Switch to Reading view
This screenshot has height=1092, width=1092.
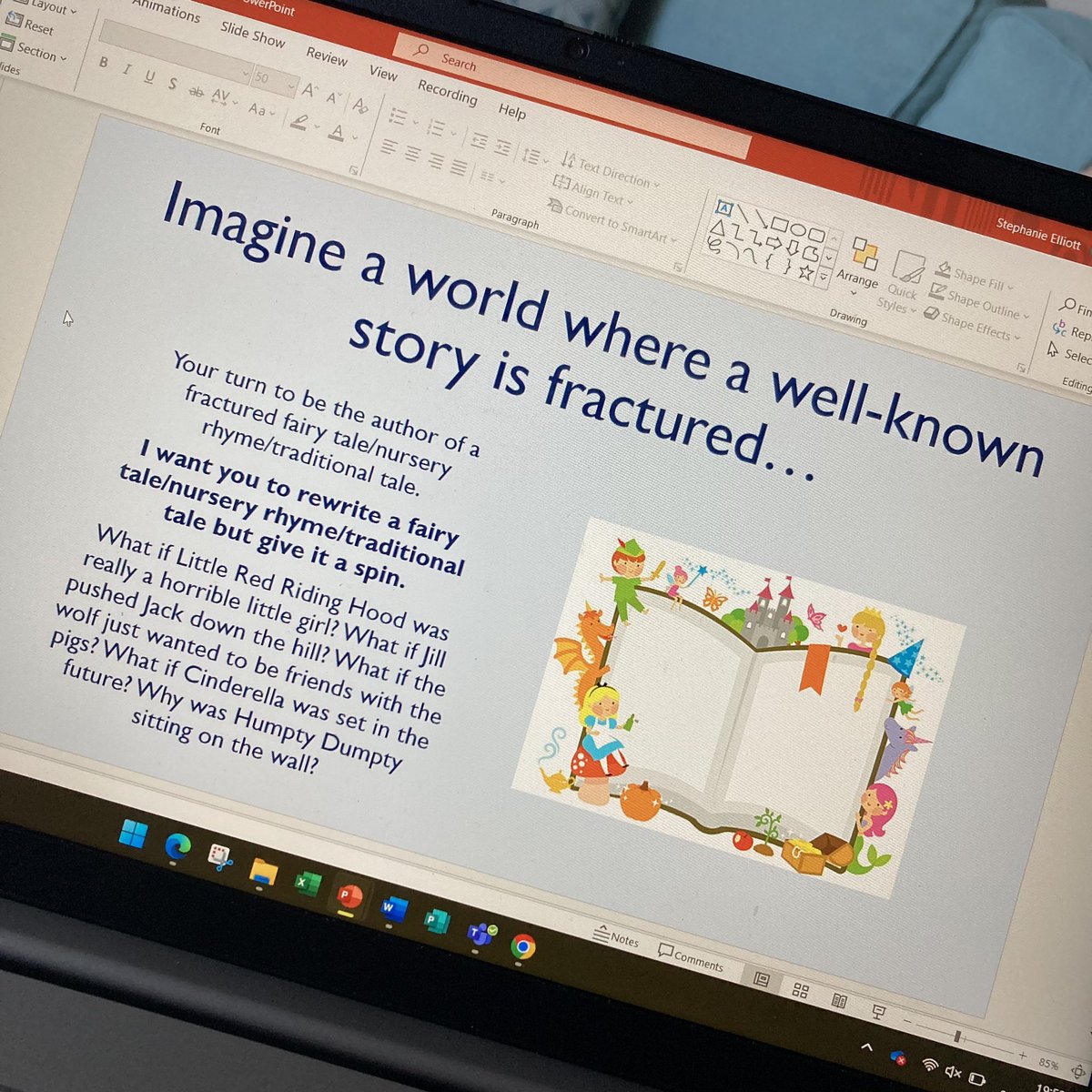tap(839, 1001)
